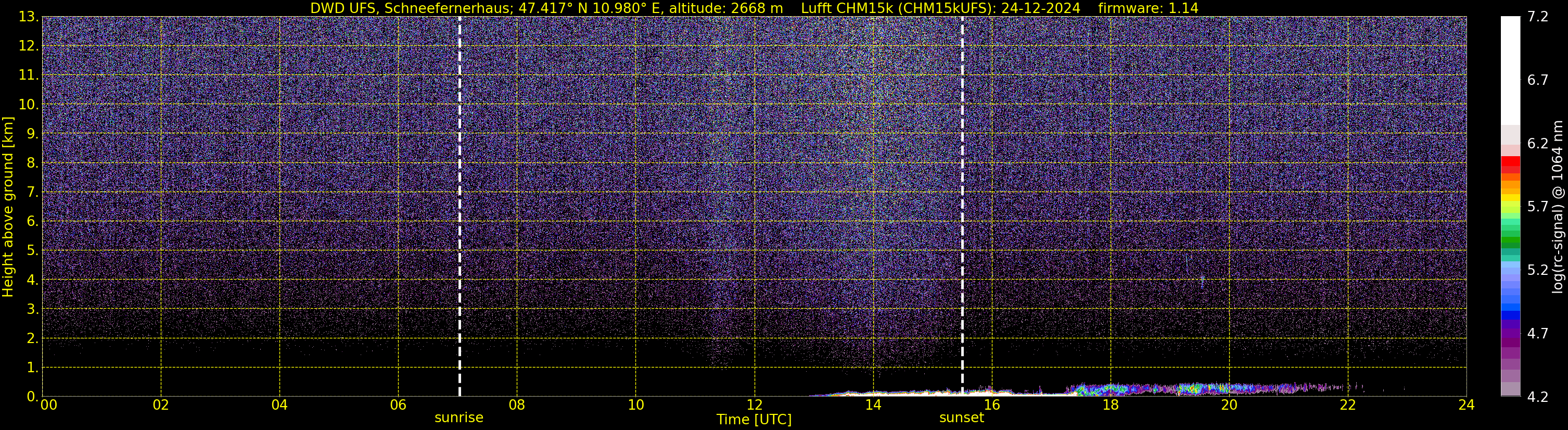The image size is (1568, 430).
Task: Click the 24 tick label on the time axis
Action: (1467, 405)
